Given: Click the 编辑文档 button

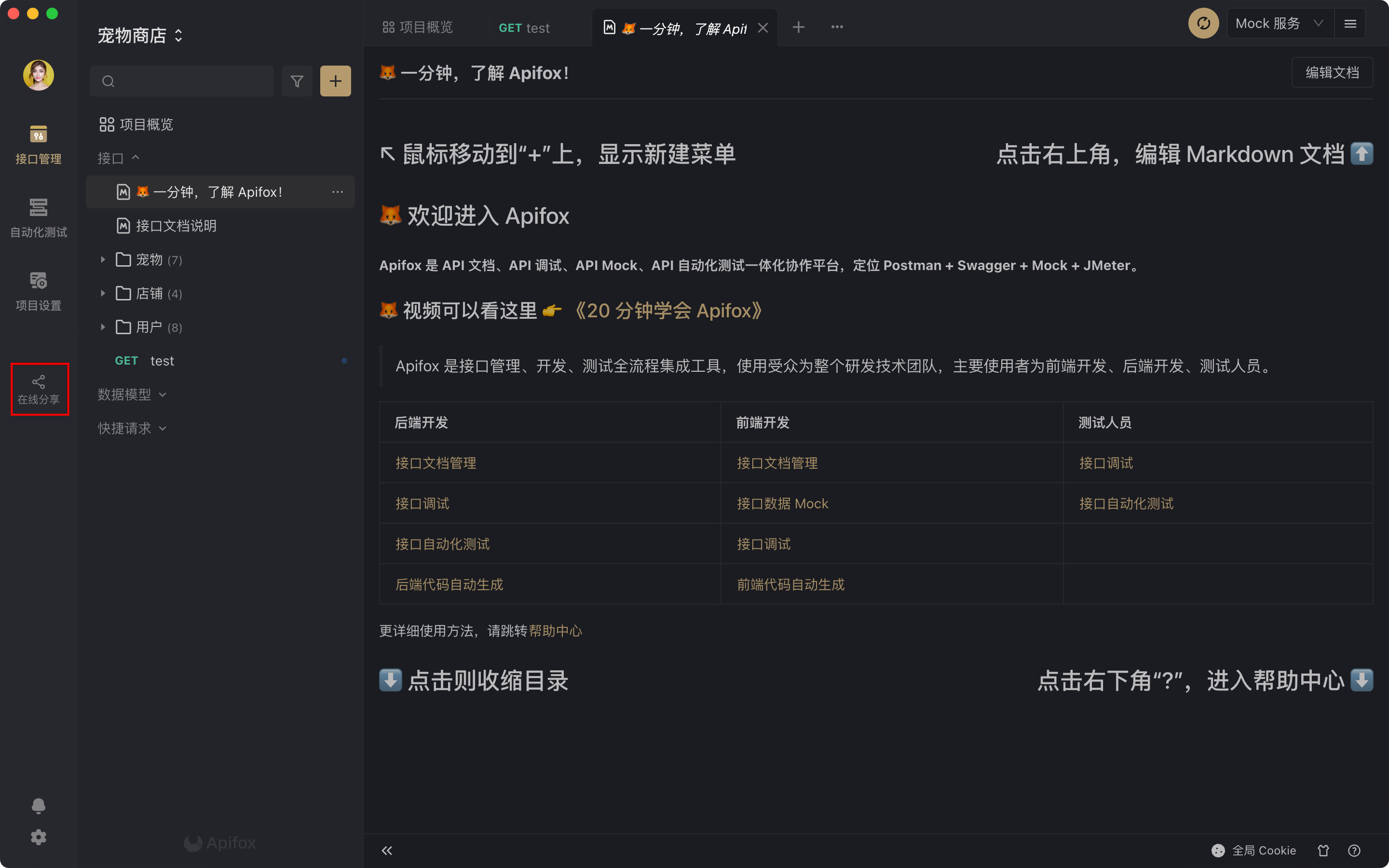Looking at the screenshot, I should coord(1332,72).
